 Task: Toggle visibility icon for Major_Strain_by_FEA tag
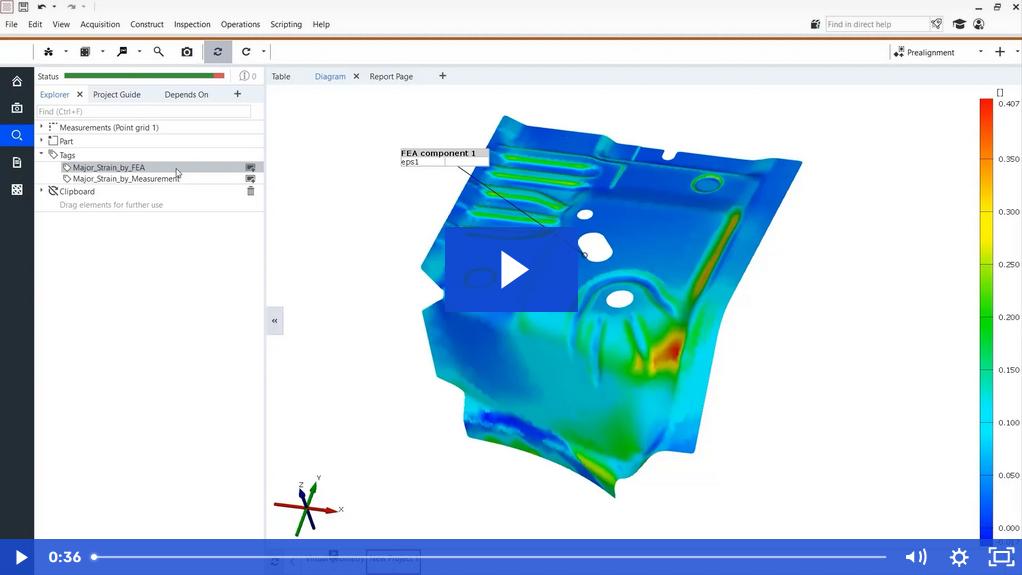[x=251, y=168]
